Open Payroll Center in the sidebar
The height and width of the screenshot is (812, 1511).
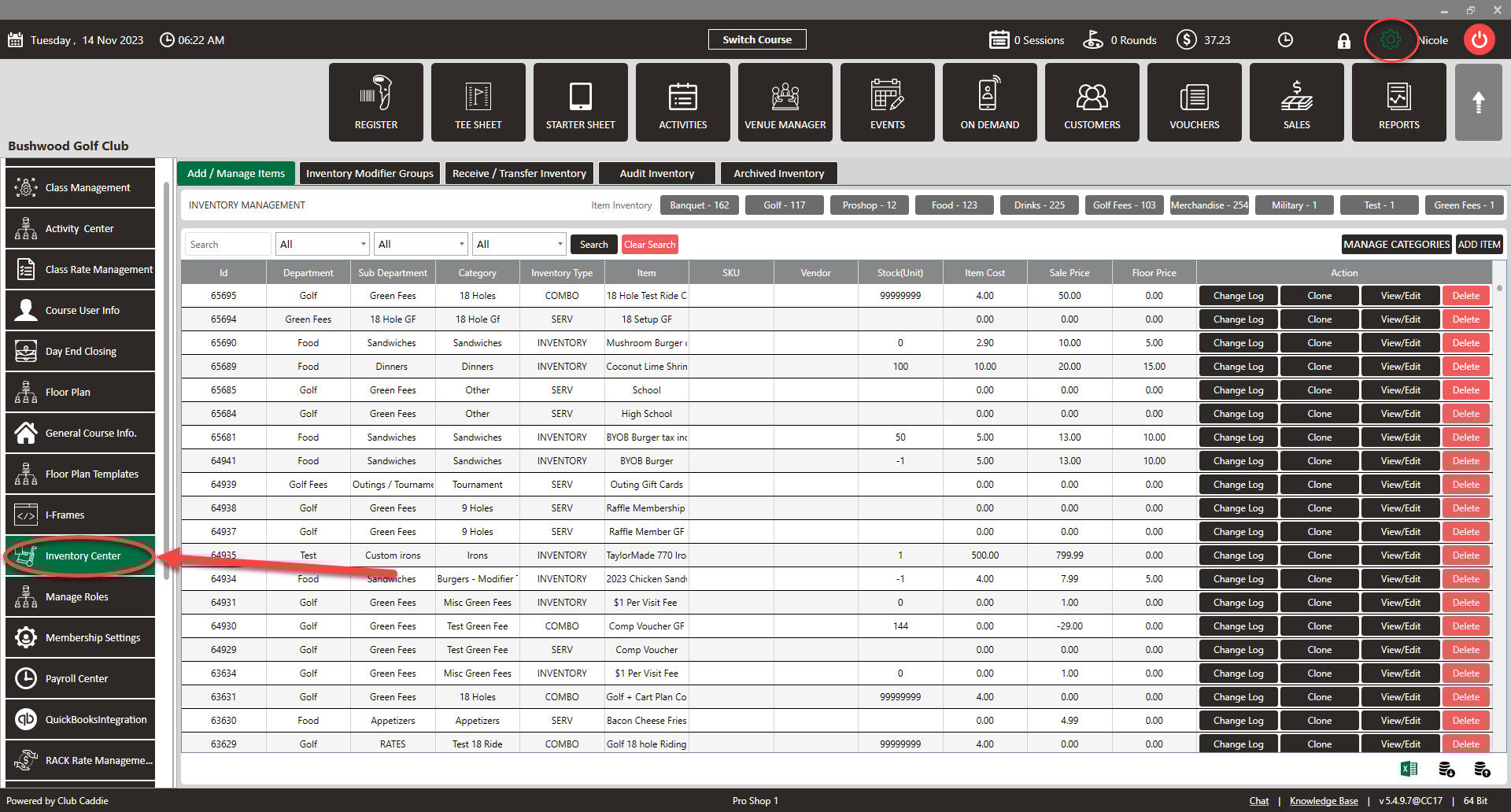pos(80,678)
